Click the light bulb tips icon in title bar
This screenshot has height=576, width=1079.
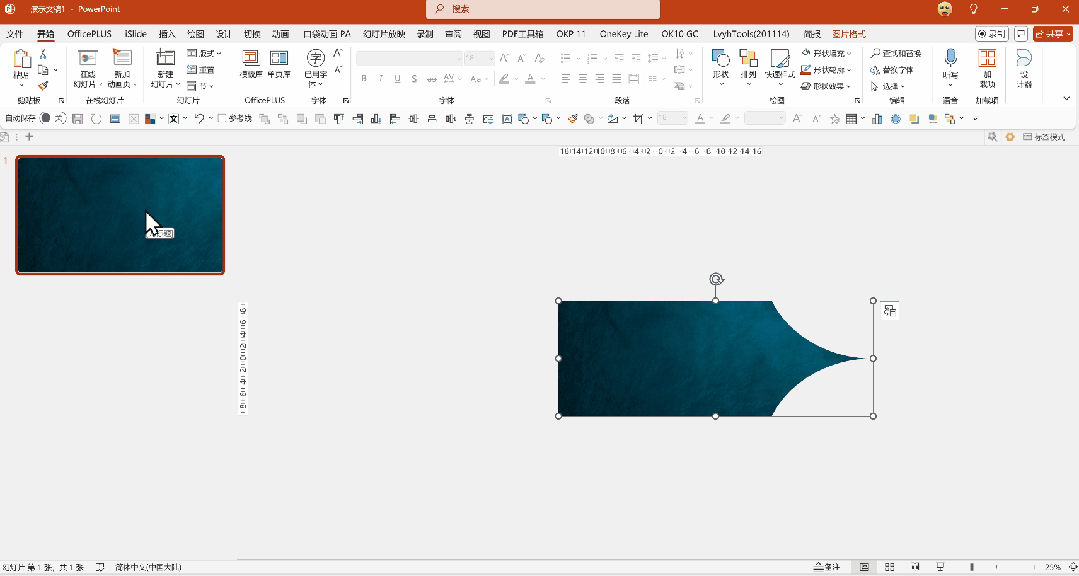click(974, 10)
